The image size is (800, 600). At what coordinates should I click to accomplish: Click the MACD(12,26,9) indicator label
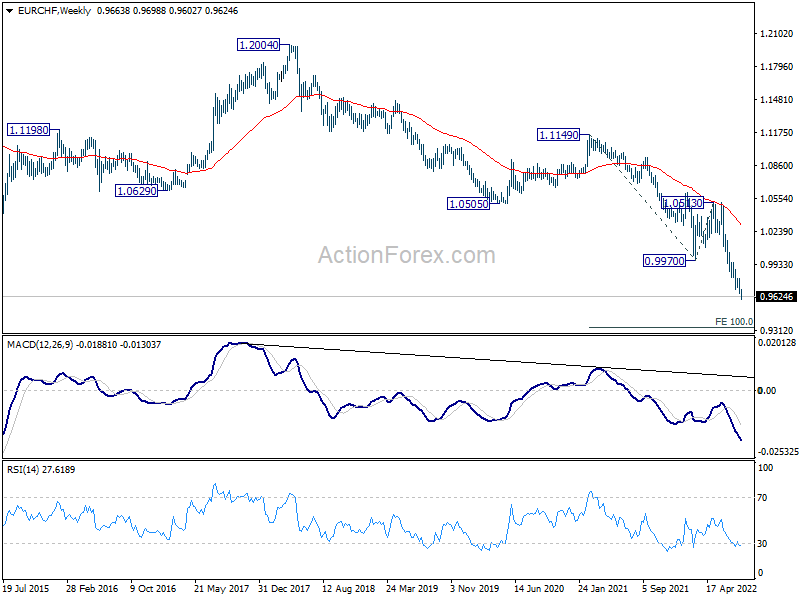point(84,345)
